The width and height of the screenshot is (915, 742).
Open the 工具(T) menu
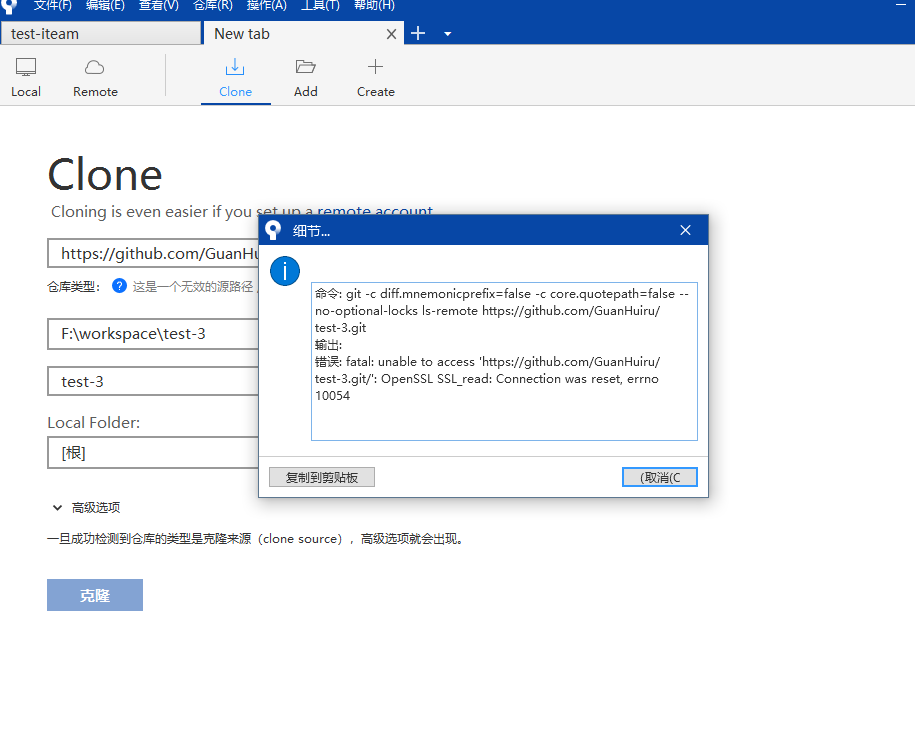click(320, 6)
